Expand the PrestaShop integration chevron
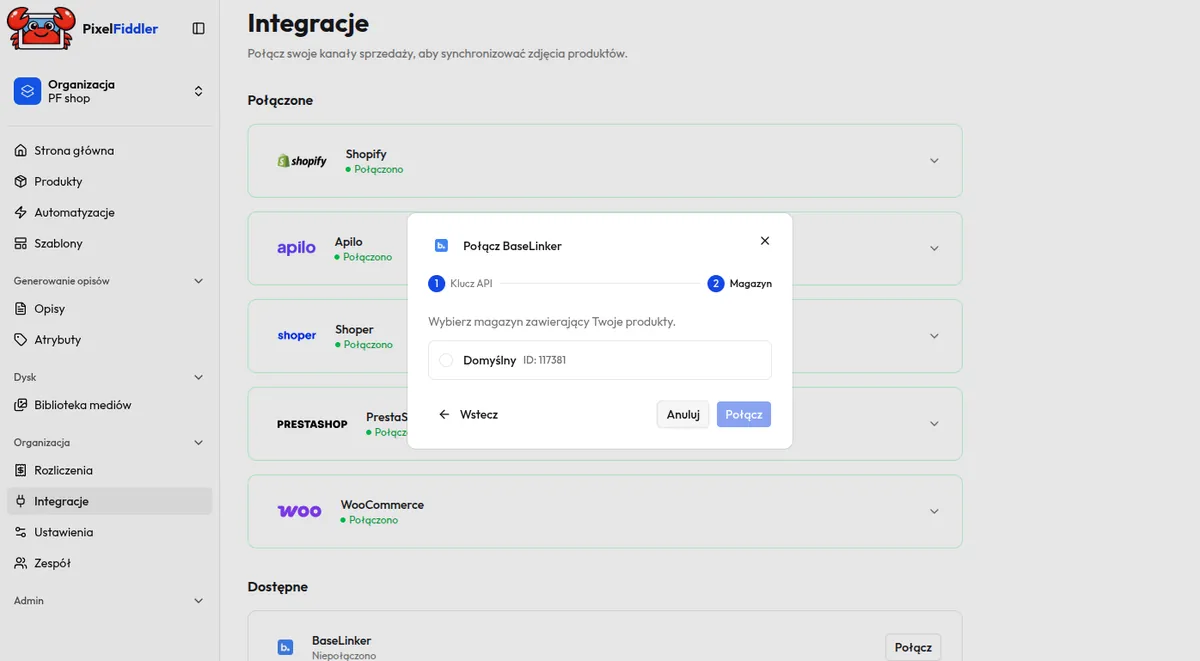1200x661 pixels. [934, 424]
